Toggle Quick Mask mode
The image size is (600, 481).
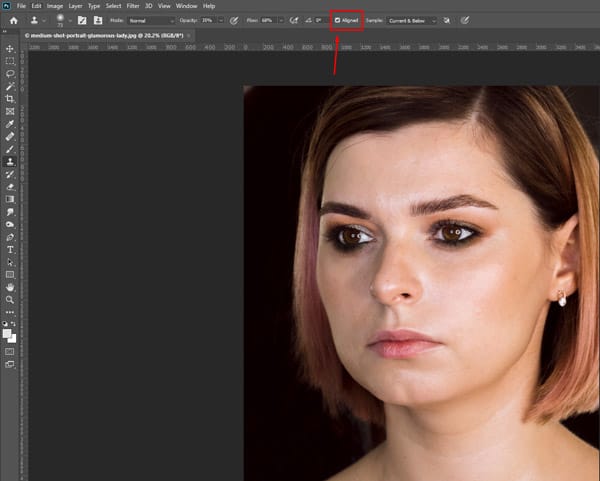point(10,351)
